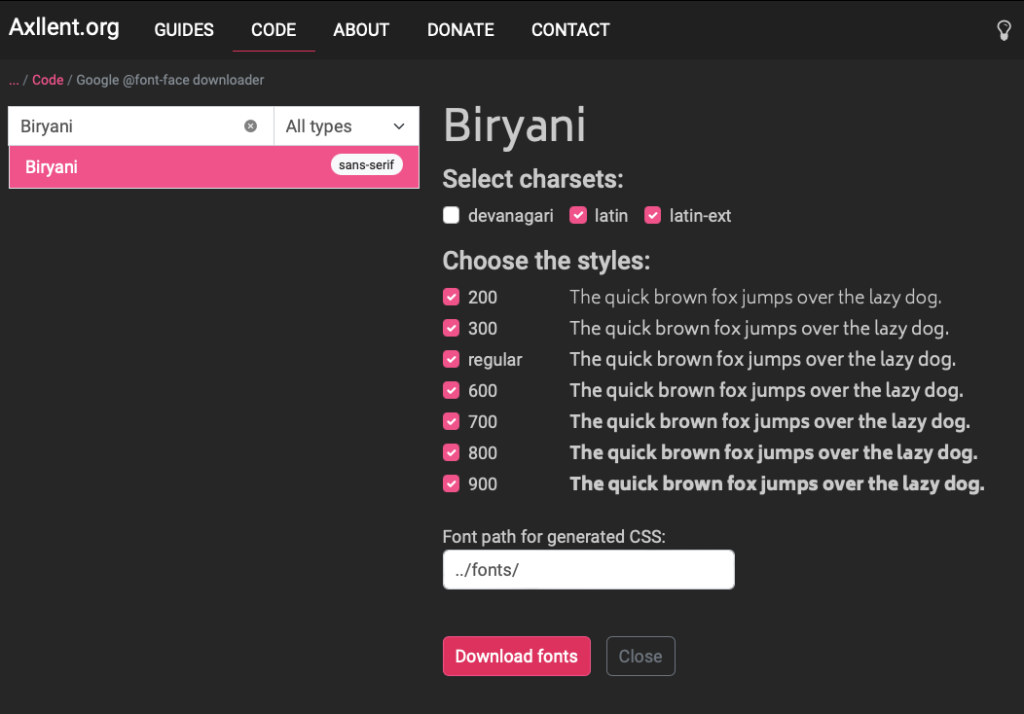Image resolution: width=1024 pixels, height=714 pixels.
Task: Uncheck the regular weight style
Action: click(451, 359)
